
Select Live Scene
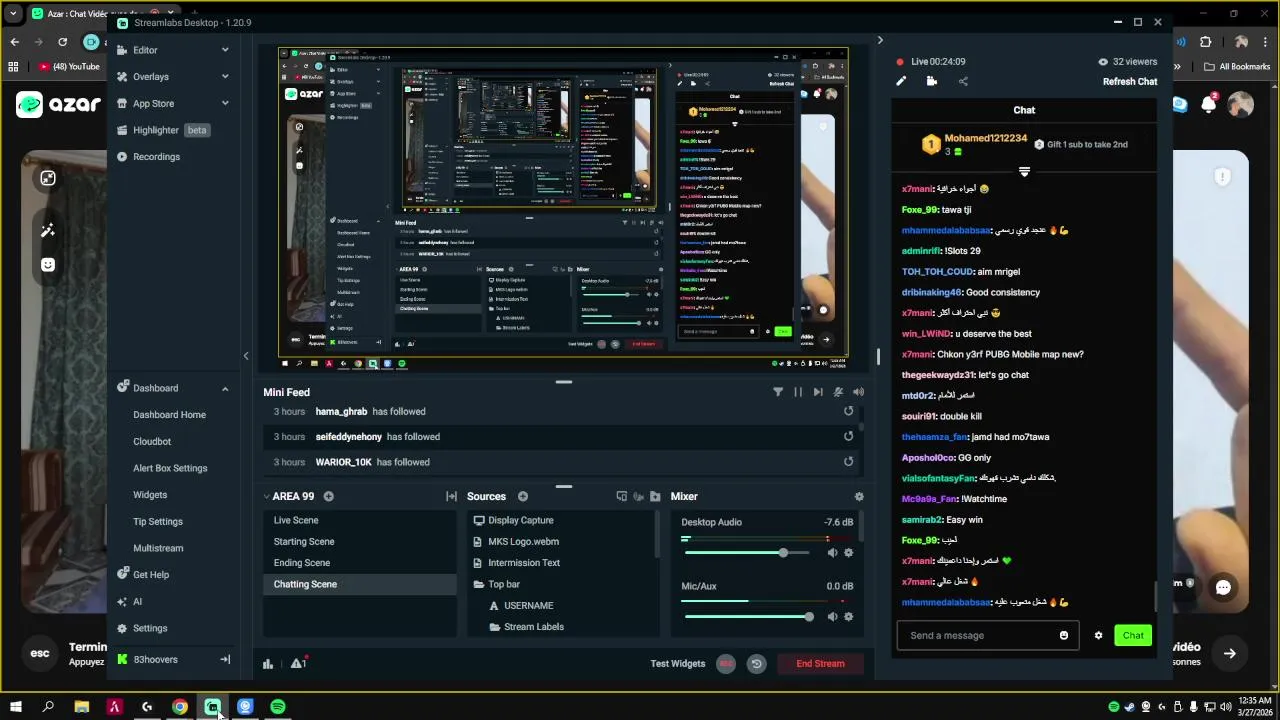click(360, 520)
